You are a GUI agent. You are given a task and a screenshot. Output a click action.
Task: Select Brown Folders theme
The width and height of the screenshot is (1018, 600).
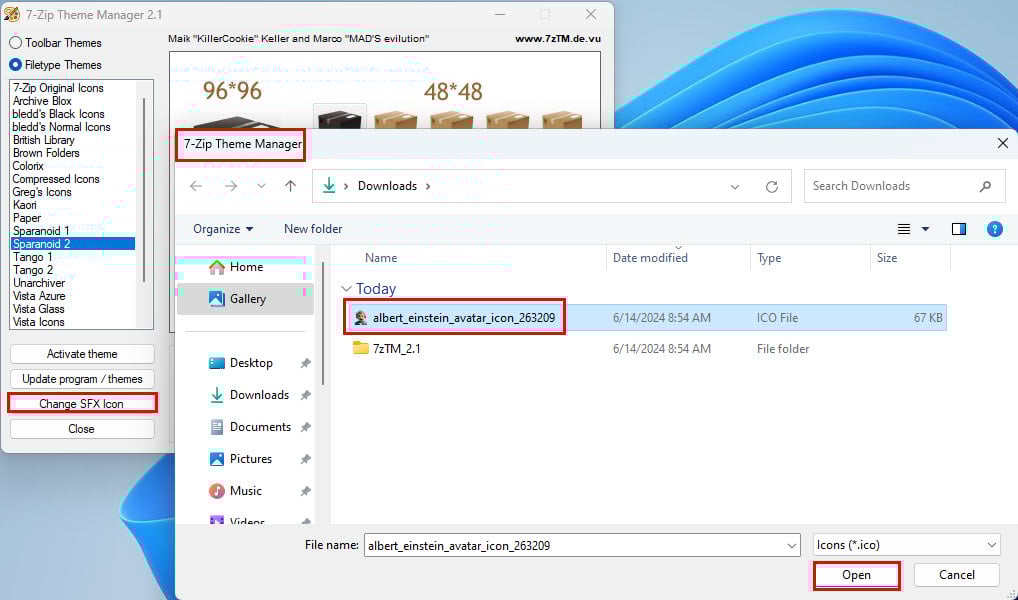pos(46,153)
